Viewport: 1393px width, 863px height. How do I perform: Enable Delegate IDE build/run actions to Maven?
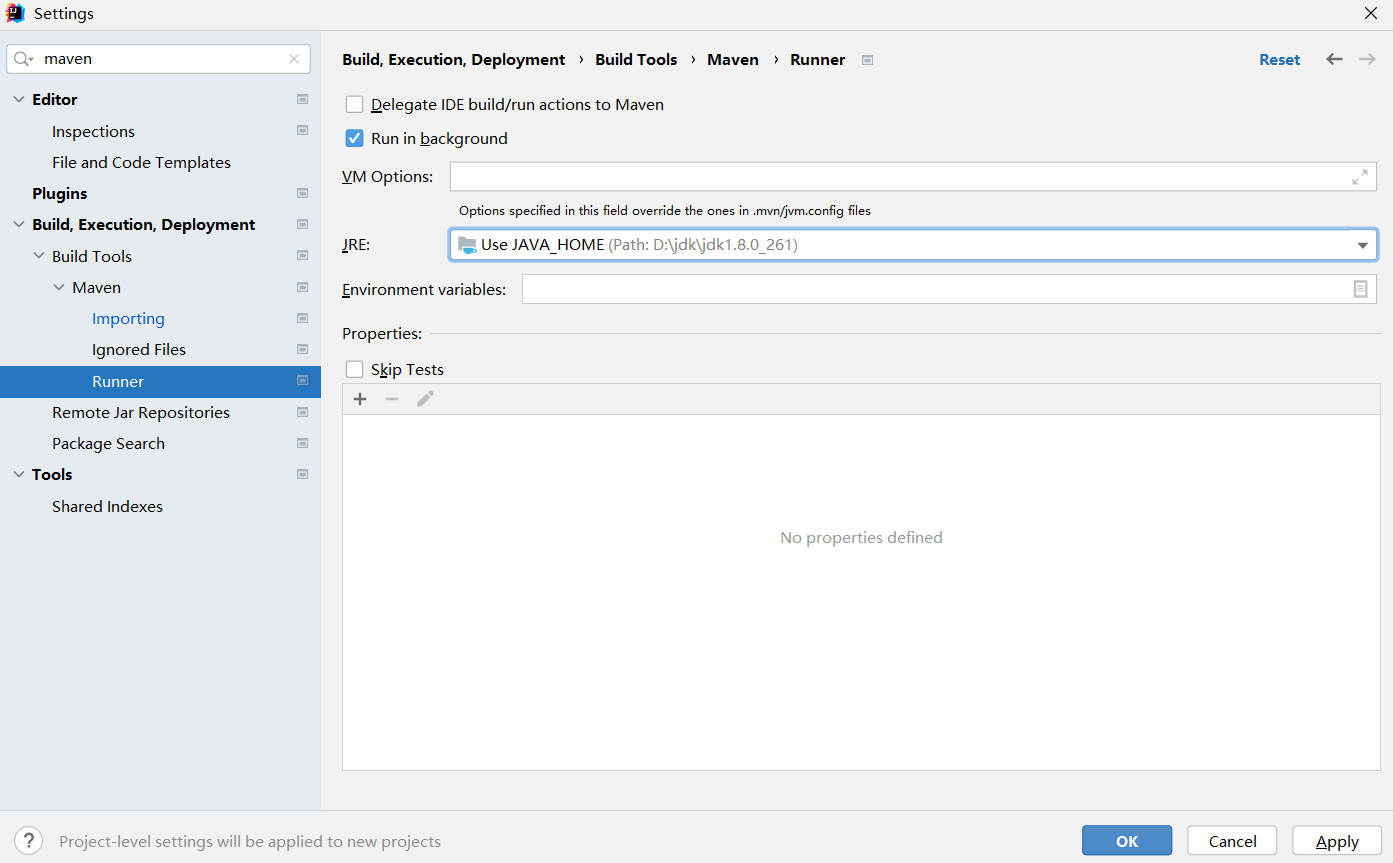[x=354, y=104]
